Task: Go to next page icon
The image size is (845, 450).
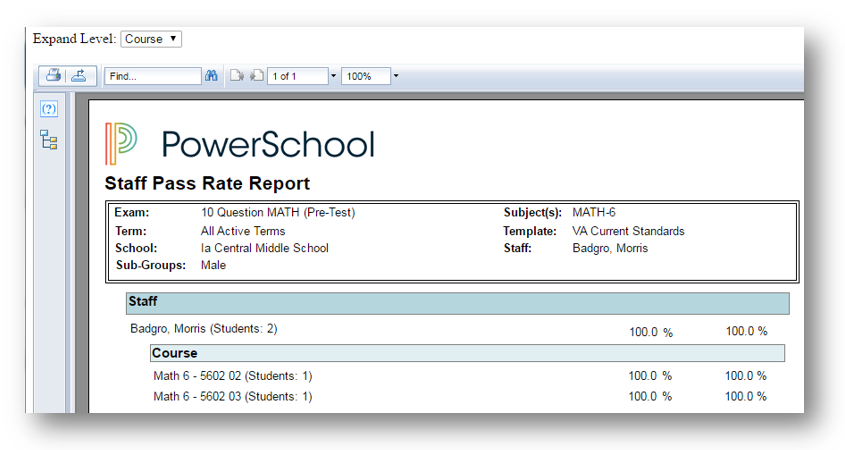Action: 237,75
